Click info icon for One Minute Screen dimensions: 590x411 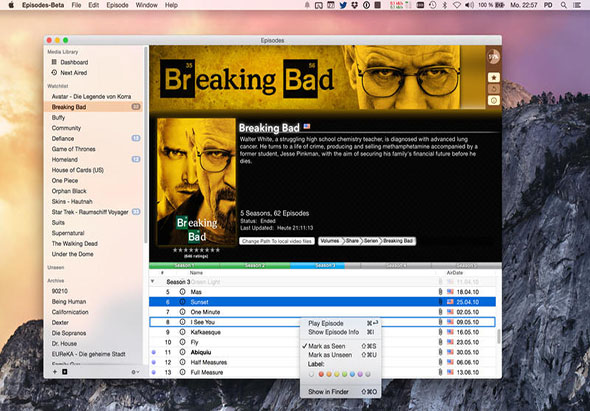point(182,312)
